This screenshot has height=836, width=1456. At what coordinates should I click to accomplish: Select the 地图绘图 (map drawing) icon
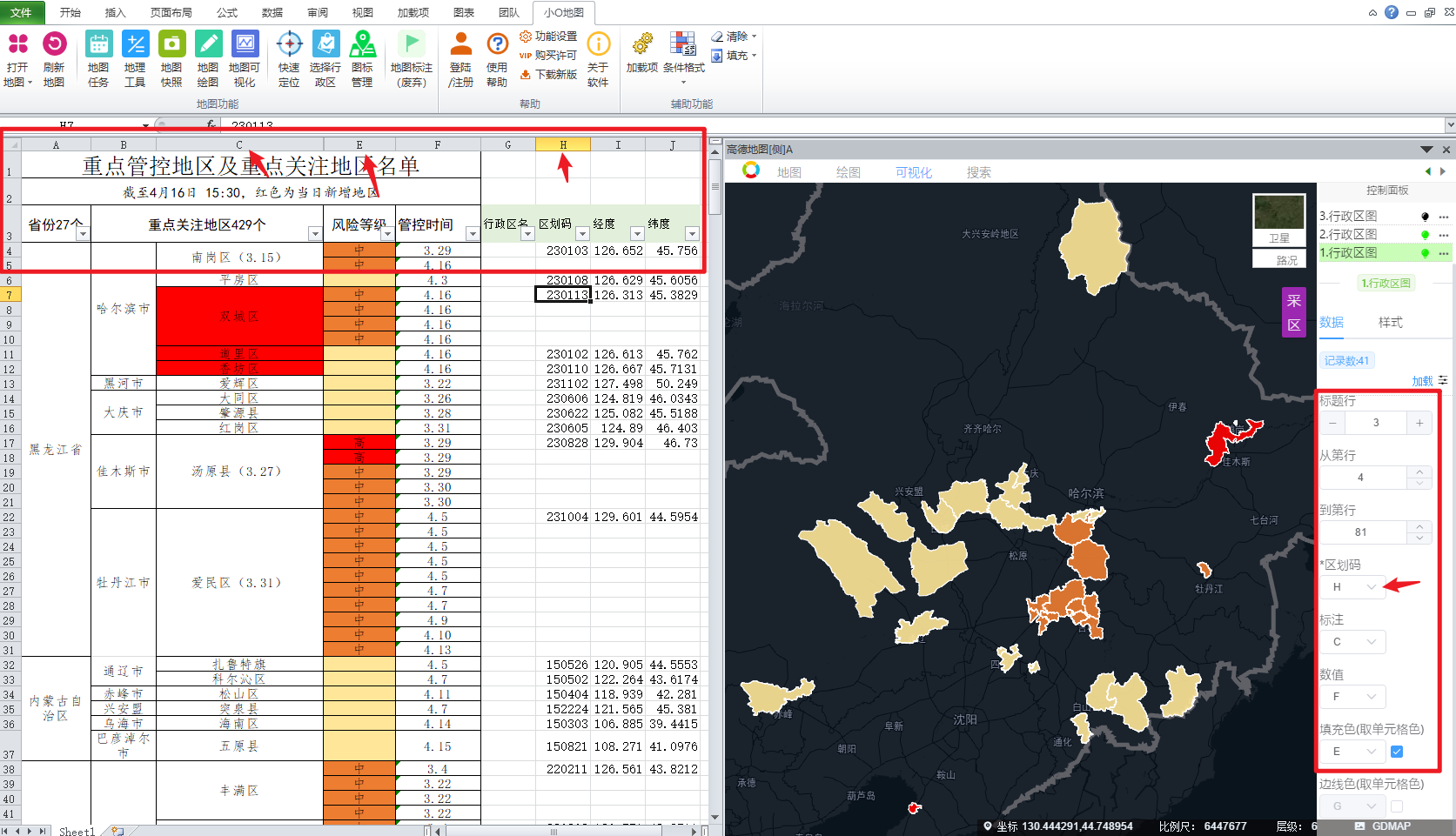point(208,45)
